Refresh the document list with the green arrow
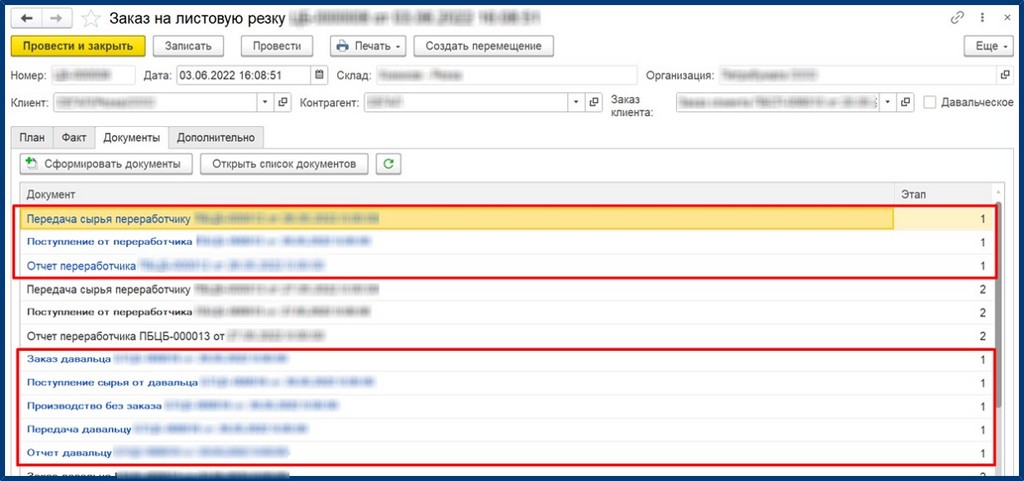 pos(388,164)
